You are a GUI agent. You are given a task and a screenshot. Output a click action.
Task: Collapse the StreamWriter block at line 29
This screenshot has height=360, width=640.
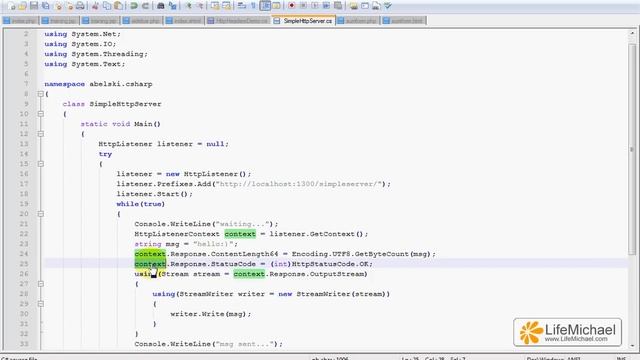tap(40, 304)
